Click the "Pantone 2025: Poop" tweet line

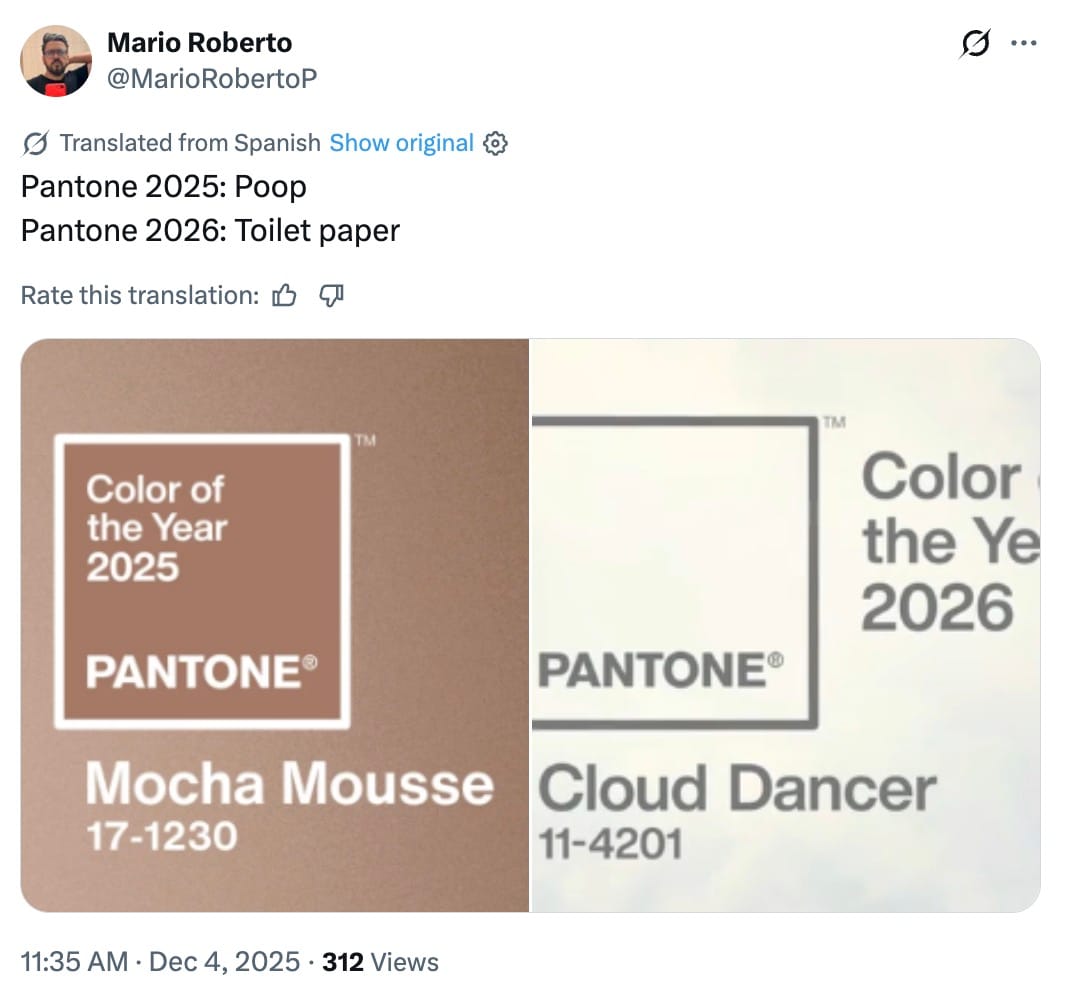(x=164, y=187)
